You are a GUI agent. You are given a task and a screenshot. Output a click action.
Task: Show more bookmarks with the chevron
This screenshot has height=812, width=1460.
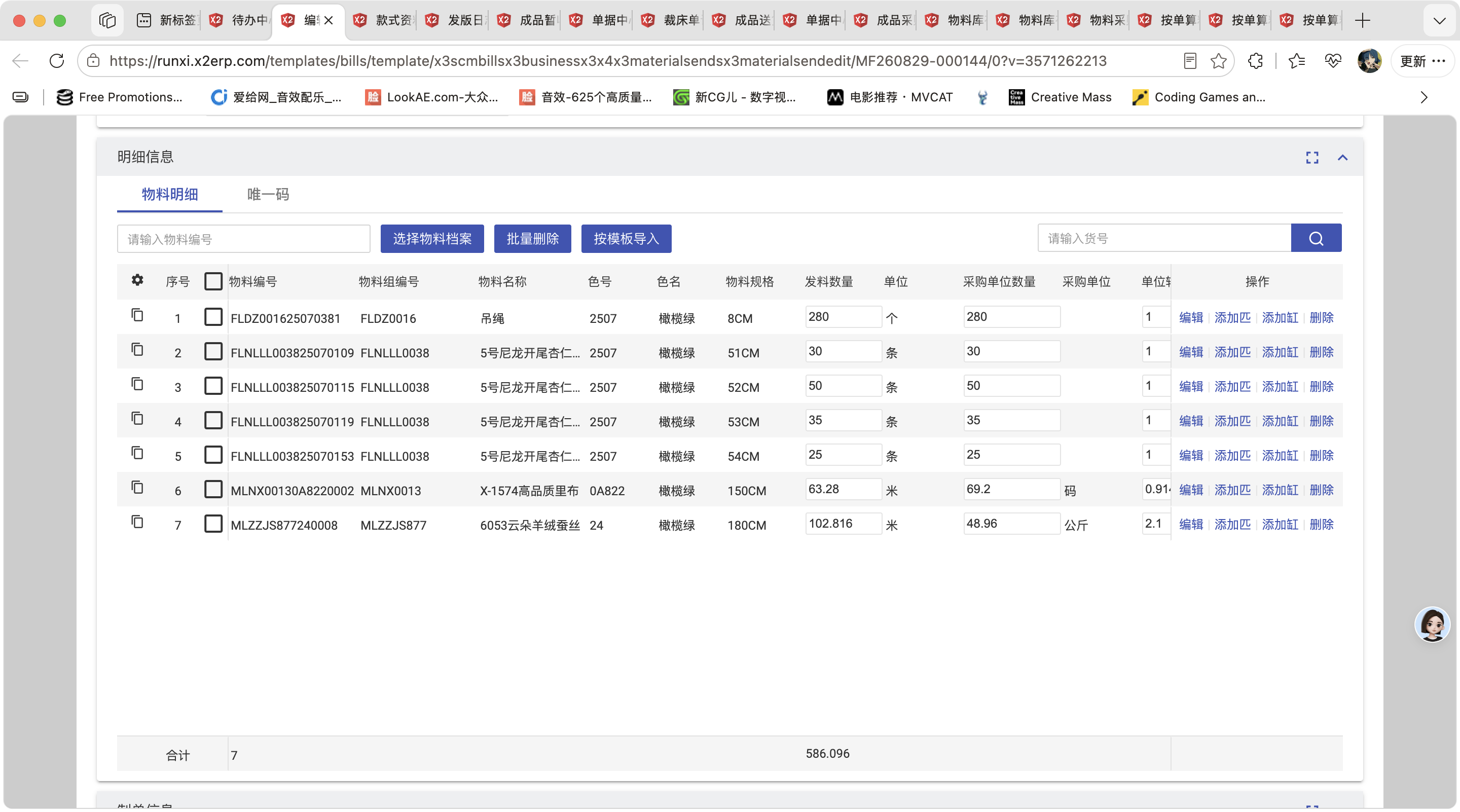[x=1423, y=97]
